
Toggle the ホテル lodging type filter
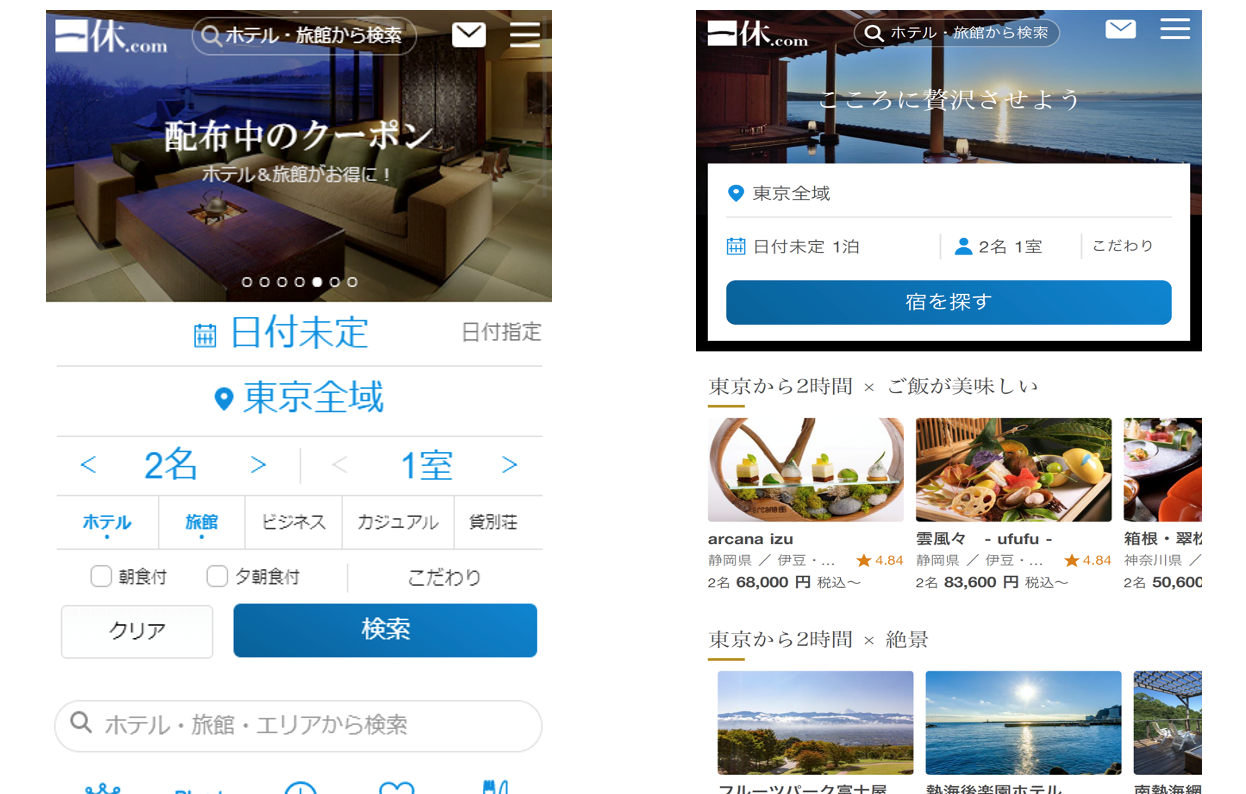click(107, 522)
